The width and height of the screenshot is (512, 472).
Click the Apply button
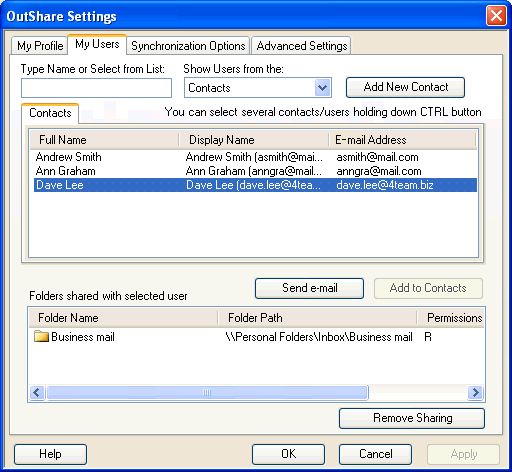[464, 454]
